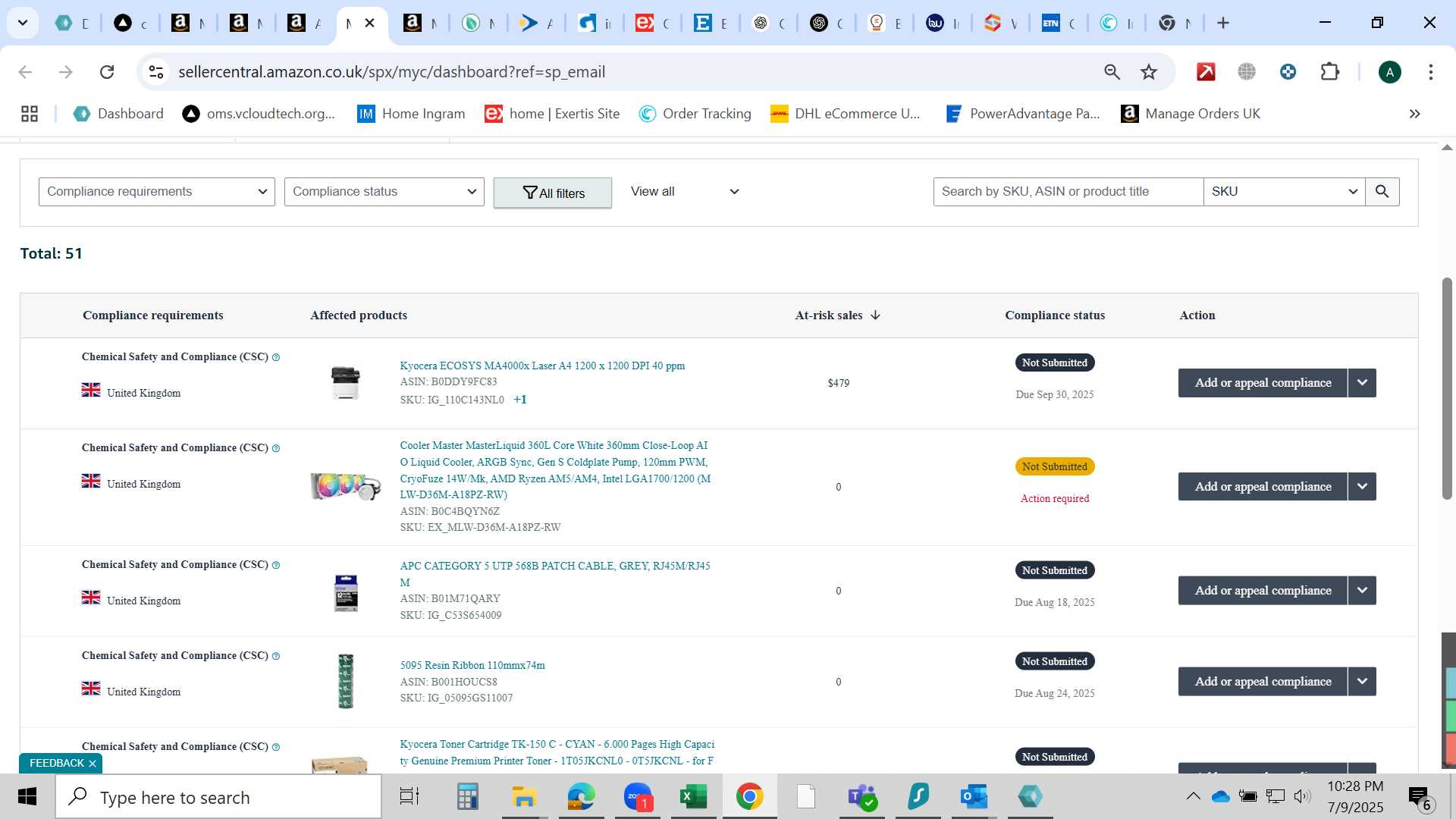Open the PowerAdvantage bookmark
Screen dimensions: 1456x819
[x=1023, y=114]
